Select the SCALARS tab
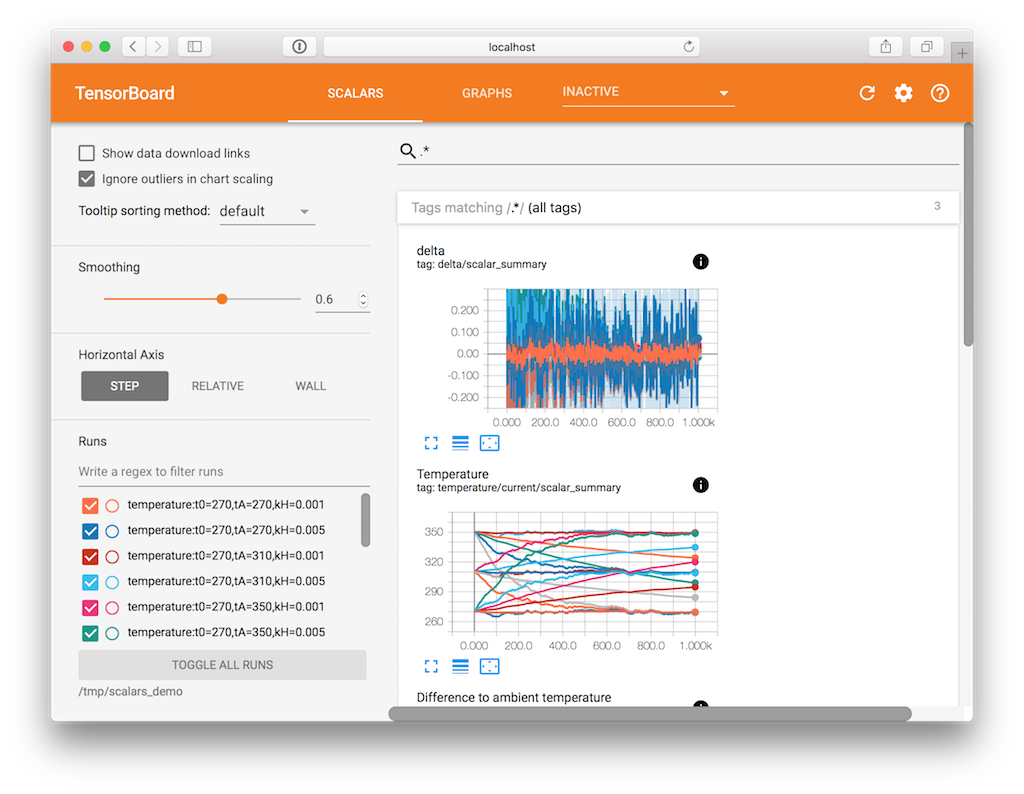Screen dimensions: 1024x794 [355, 93]
